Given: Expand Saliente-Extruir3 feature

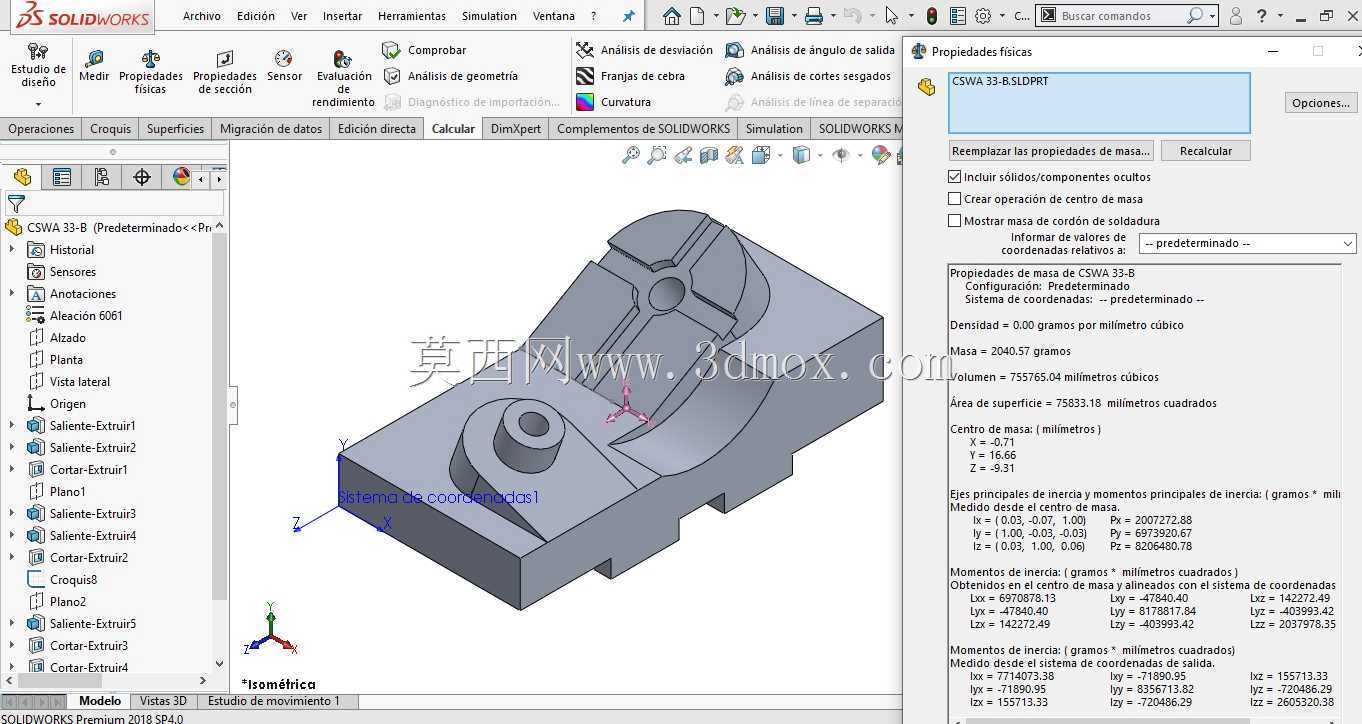Looking at the screenshot, I should coord(12,514).
